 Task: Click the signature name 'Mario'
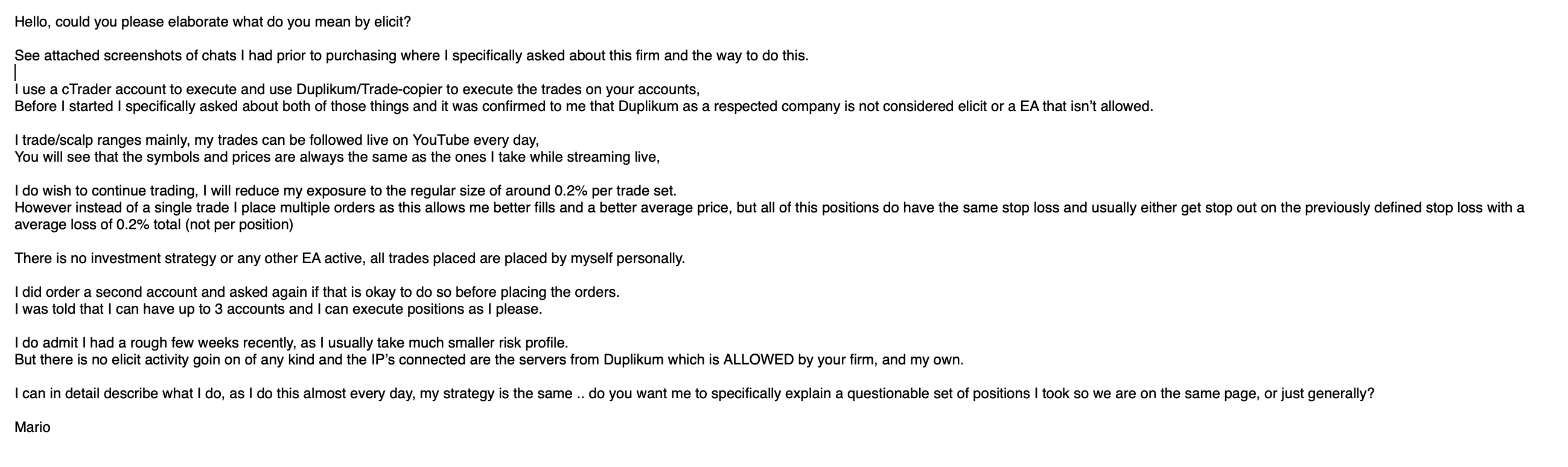32,427
